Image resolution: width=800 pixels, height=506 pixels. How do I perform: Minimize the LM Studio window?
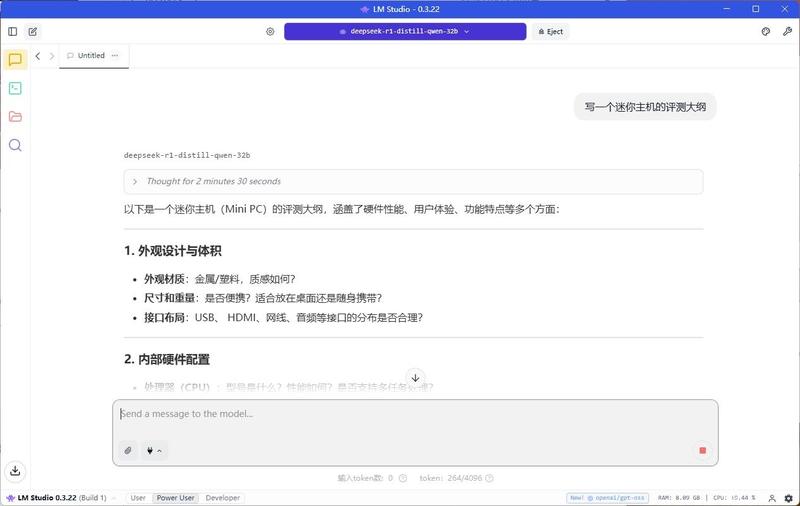point(727,9)
